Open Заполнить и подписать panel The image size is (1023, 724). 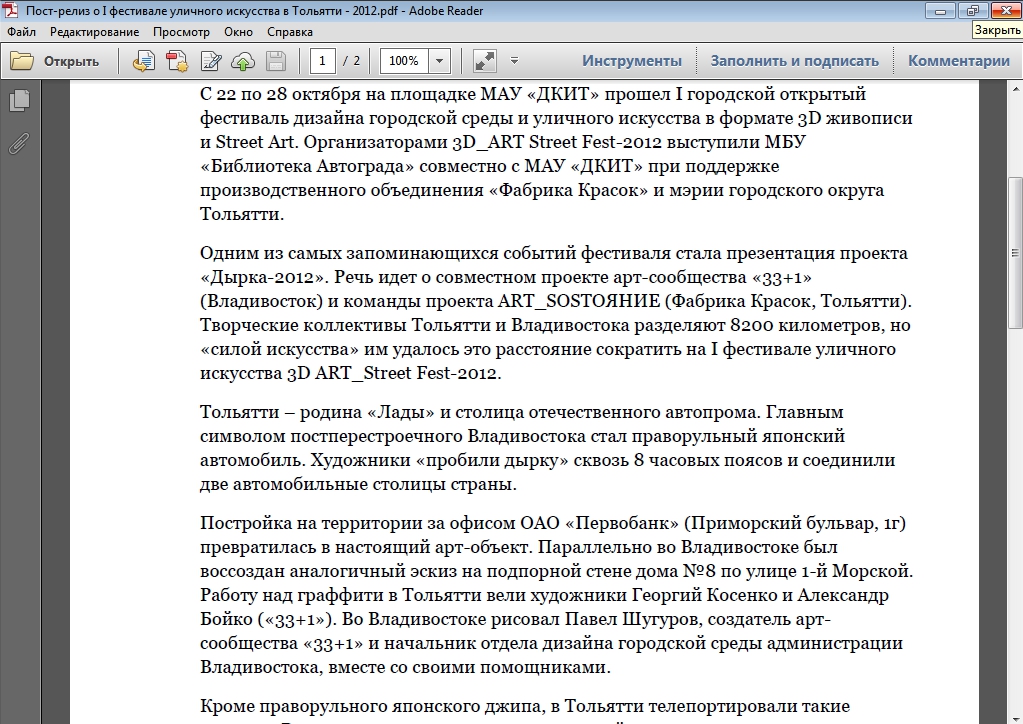[795, 61]
